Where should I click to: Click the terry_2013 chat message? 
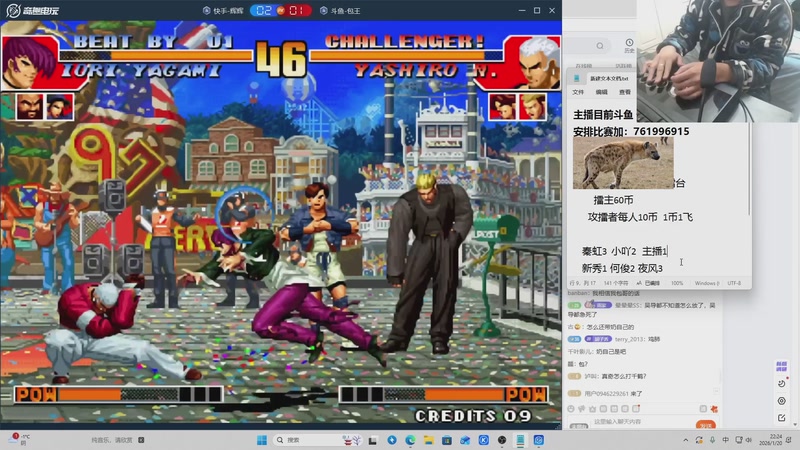pos(614,339)
